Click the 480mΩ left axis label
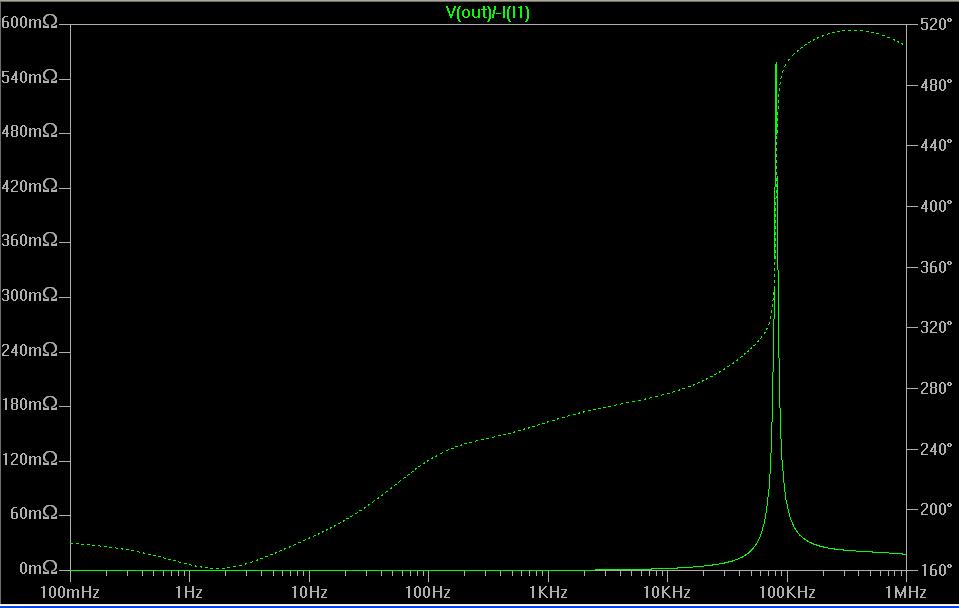 (29, 131)
